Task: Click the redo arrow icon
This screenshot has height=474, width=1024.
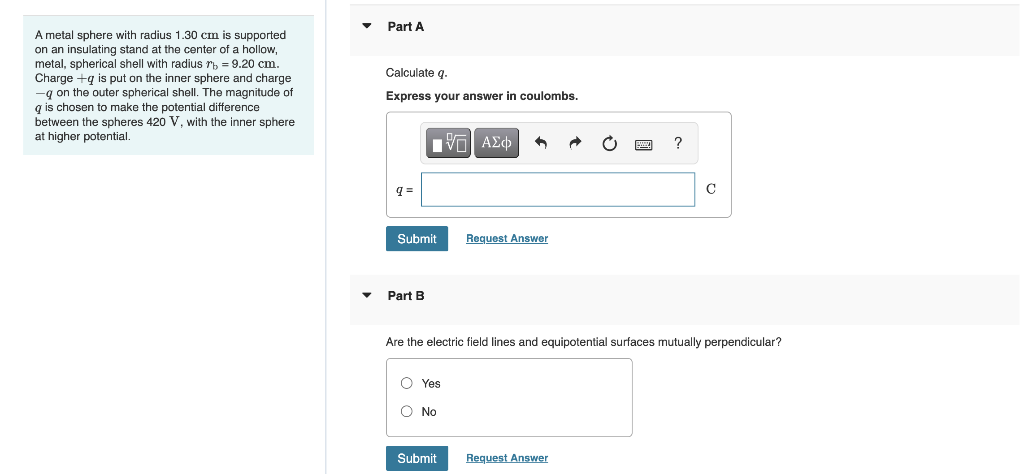Action: click(x=576, y=144)
